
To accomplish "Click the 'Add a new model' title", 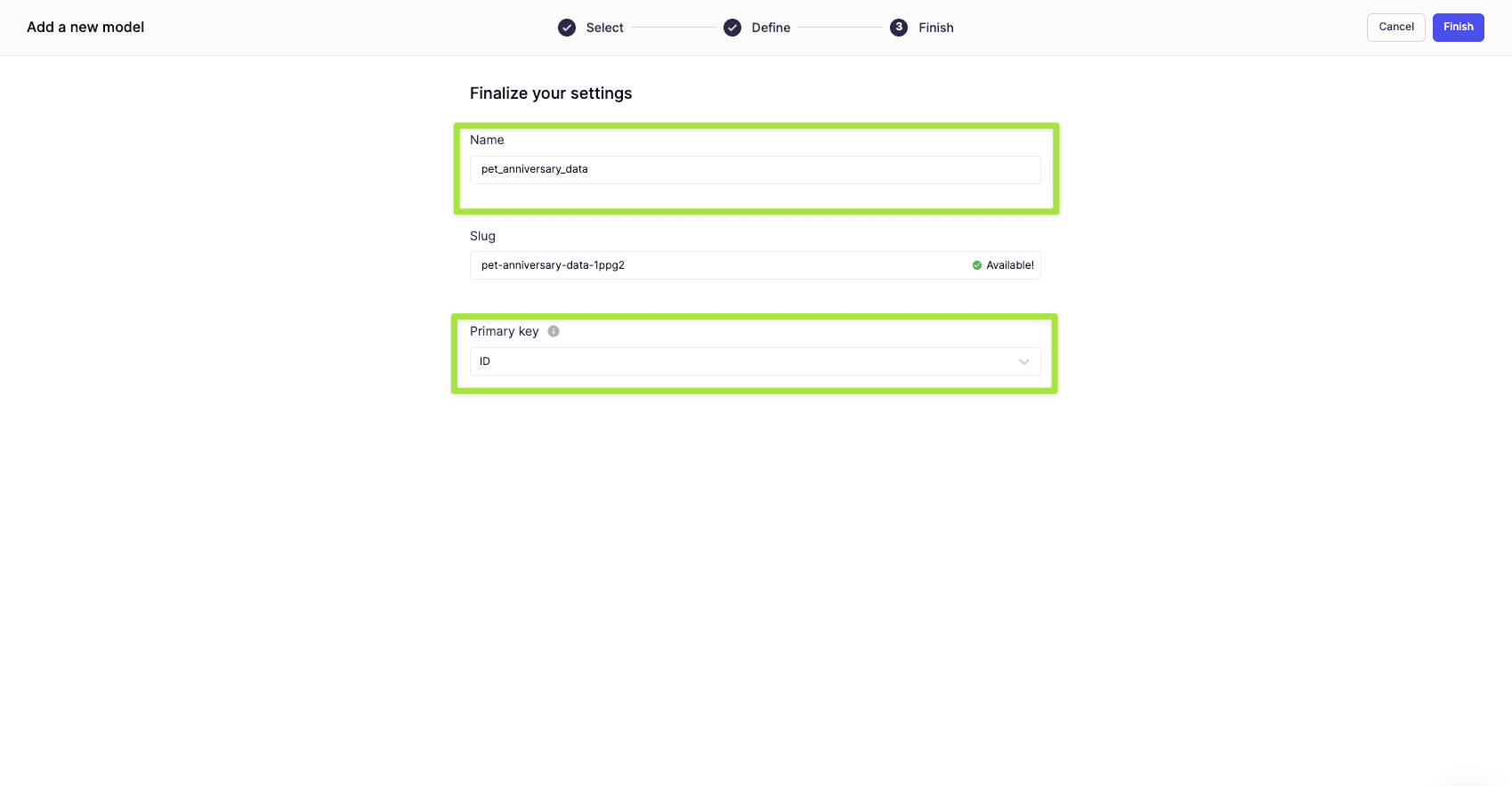I will [85, 27].
